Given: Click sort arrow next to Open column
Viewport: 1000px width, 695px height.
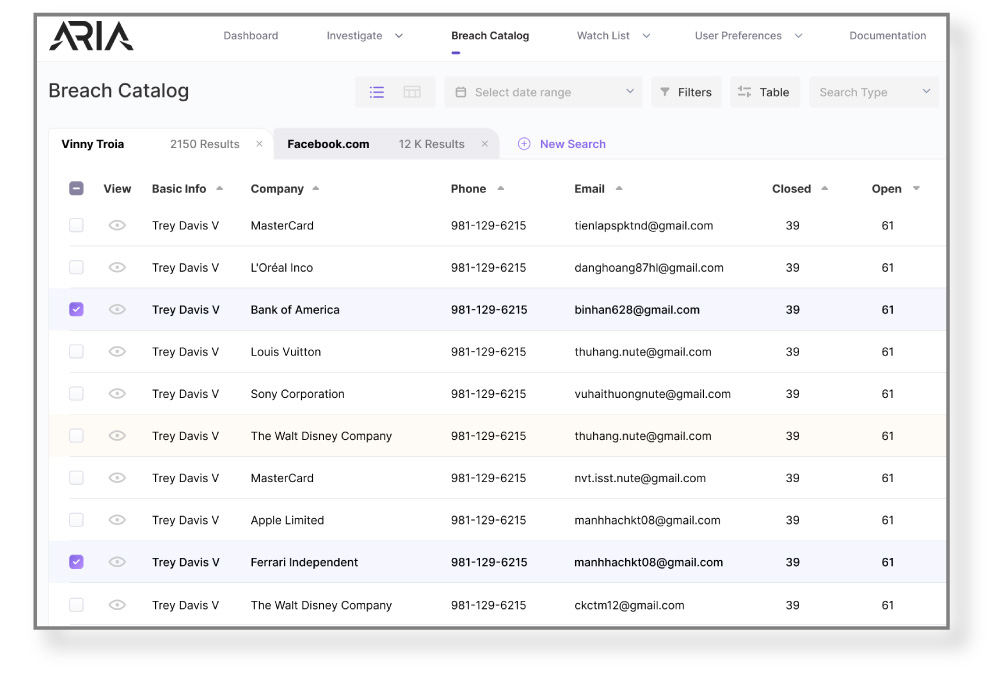Looking at the screenshot, I should click(x=916, y=189).
